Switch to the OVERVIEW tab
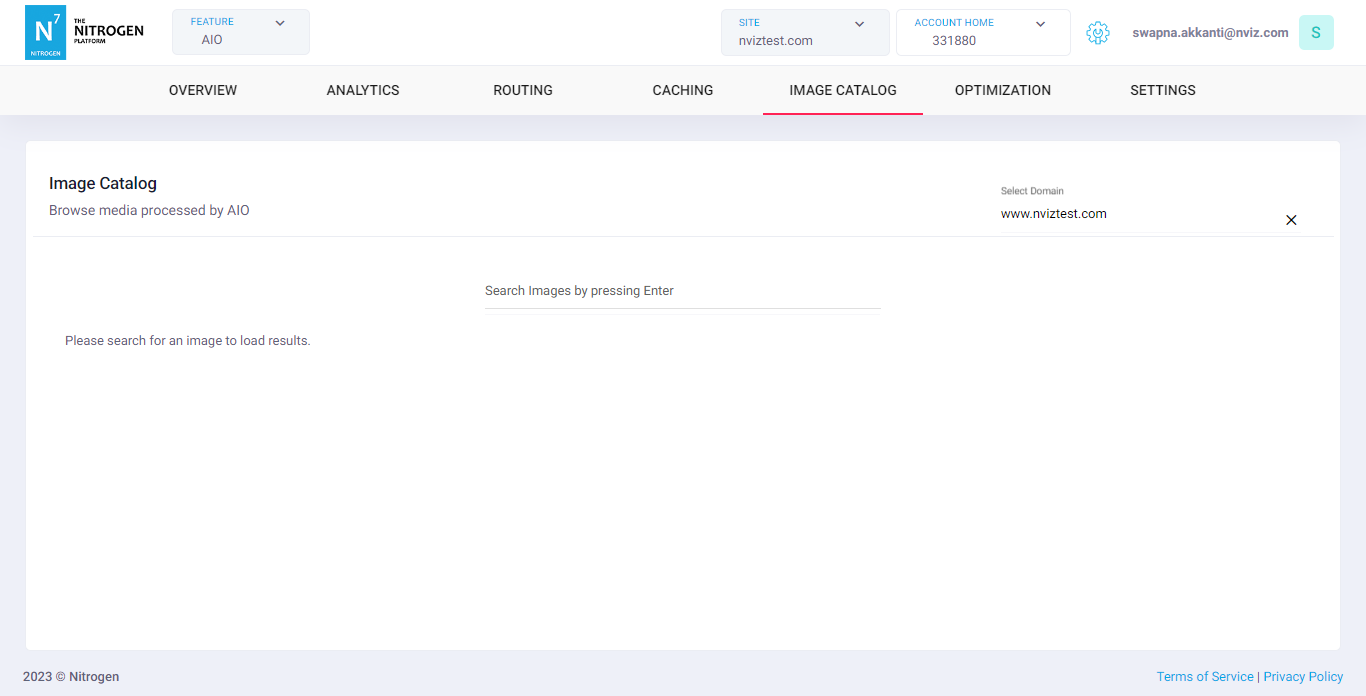 (202, 90)
